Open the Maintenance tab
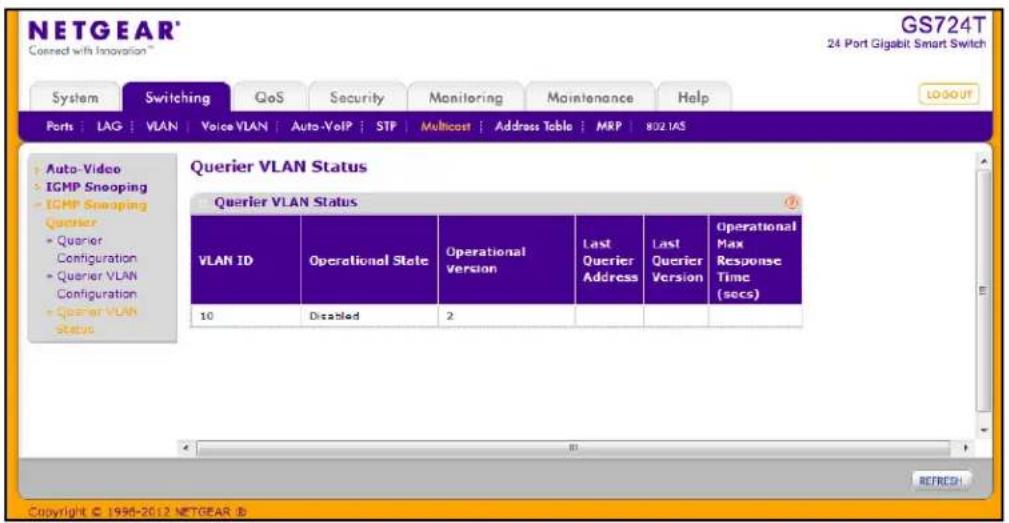This screenshot has width=1009, height=523. [x=590, y=98]
